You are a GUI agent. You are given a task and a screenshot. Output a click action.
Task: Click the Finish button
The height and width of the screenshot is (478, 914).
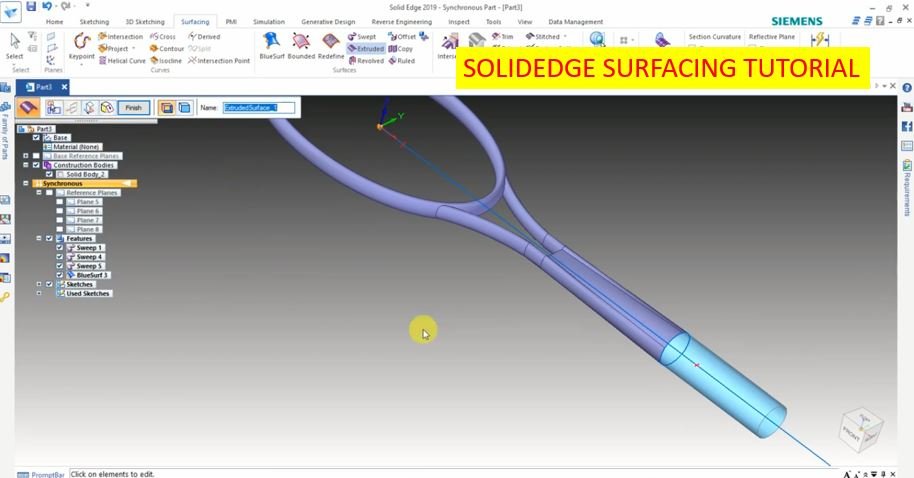coord(133,108)
